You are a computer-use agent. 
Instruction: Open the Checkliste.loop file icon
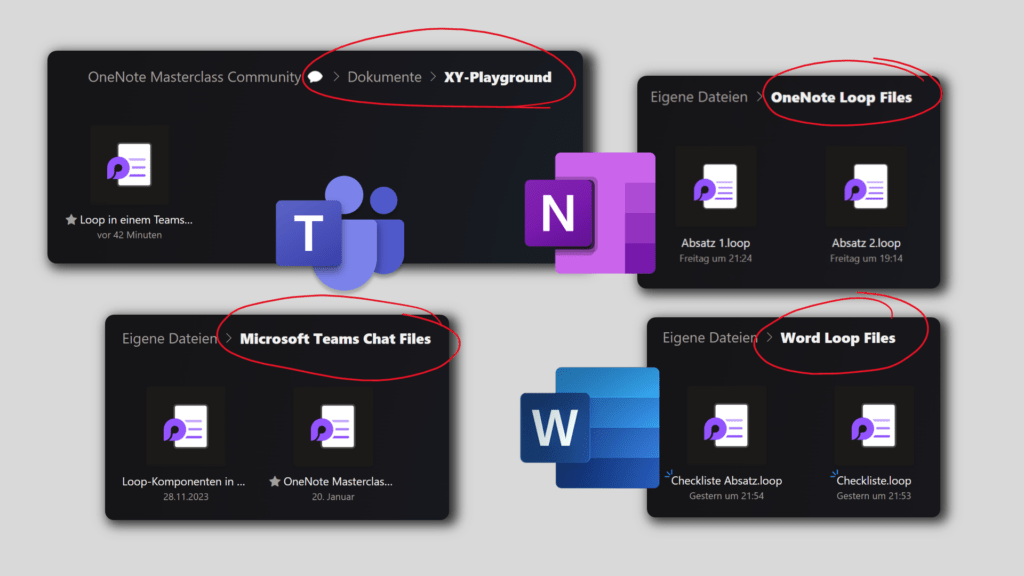[x=874, y=425]
